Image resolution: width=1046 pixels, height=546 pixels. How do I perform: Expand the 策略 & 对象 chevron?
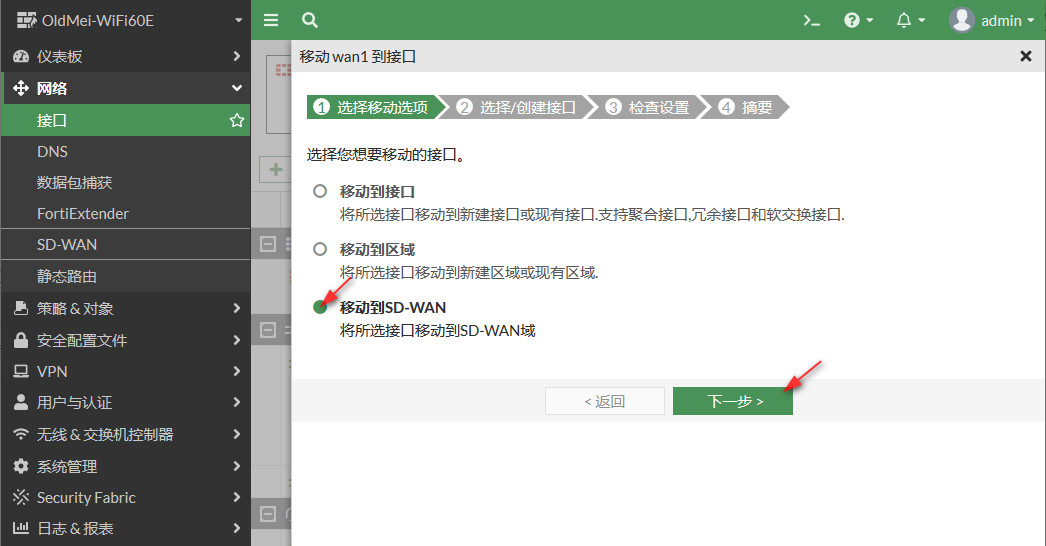[236, 308]
